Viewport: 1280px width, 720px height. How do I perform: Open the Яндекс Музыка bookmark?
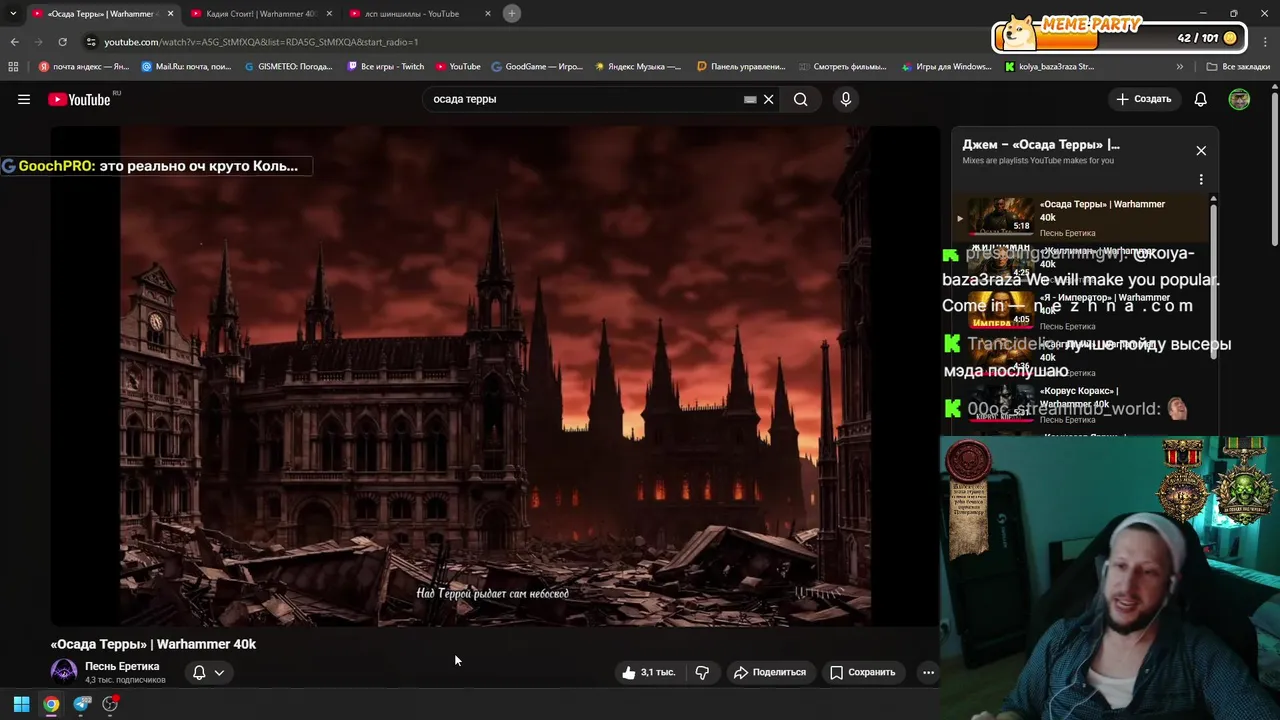click(x=638, y=67)
